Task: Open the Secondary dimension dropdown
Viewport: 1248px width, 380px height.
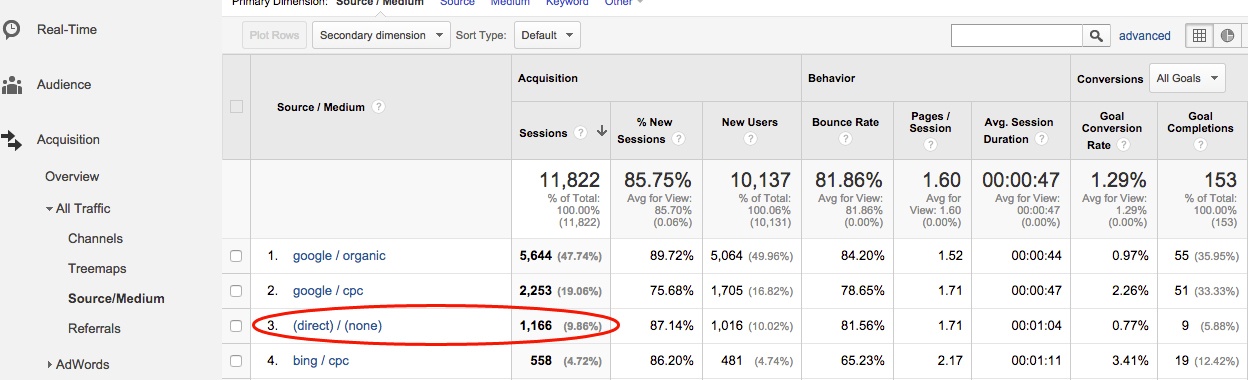Action: [382, 35]
